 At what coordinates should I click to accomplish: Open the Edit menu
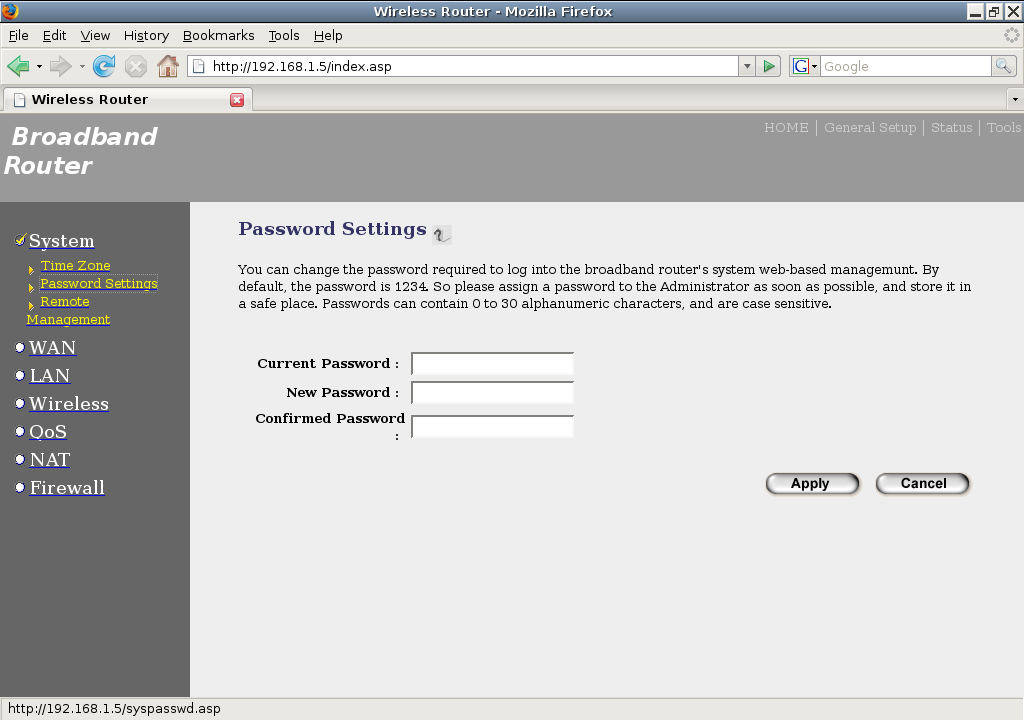pyautogui.click(x=54, y=35)
